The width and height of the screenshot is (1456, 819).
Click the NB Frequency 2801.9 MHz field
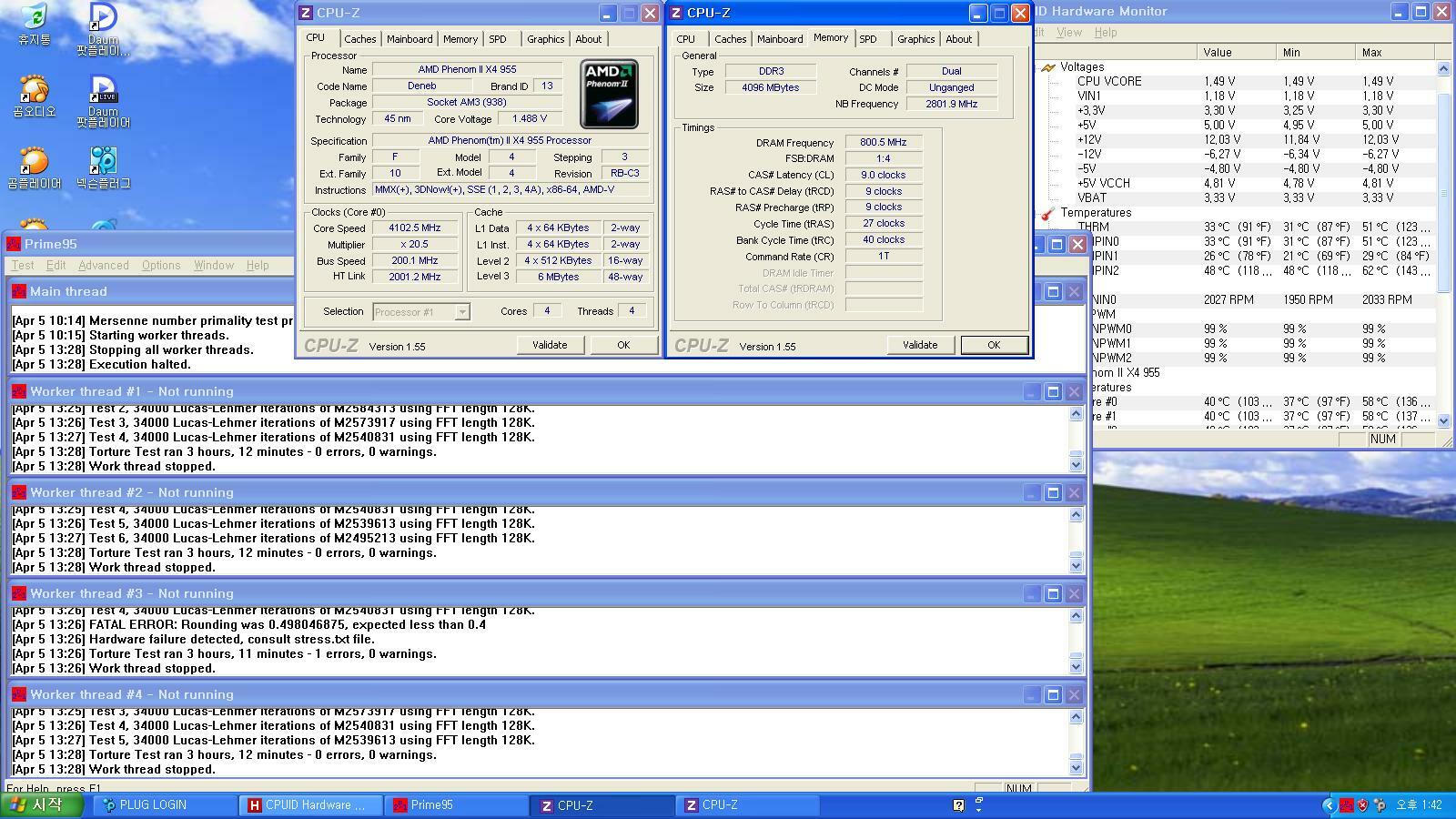point(952,105)
